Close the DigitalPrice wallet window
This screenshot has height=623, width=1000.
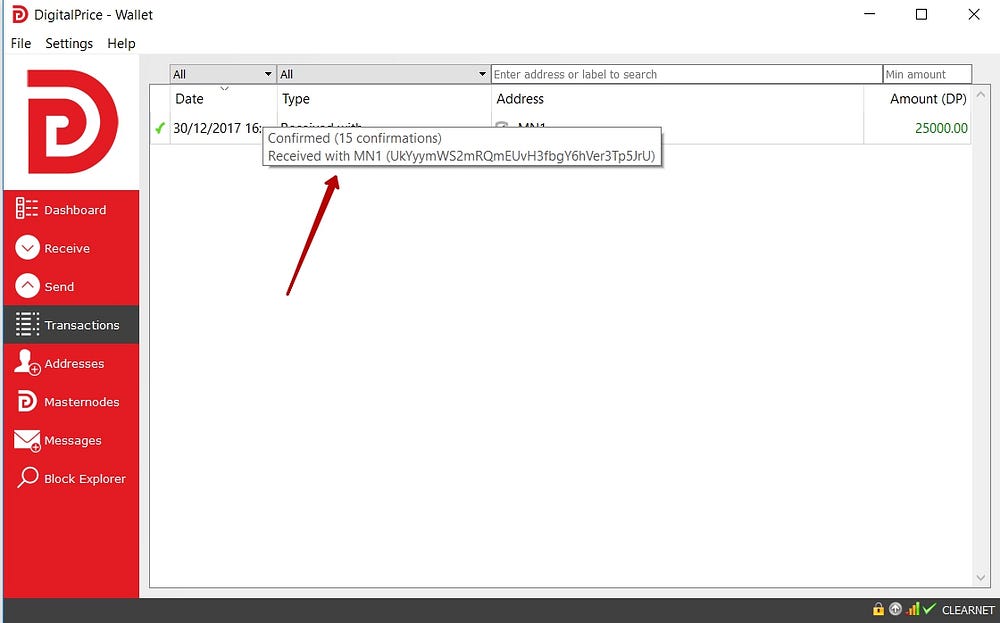(974, 14)
